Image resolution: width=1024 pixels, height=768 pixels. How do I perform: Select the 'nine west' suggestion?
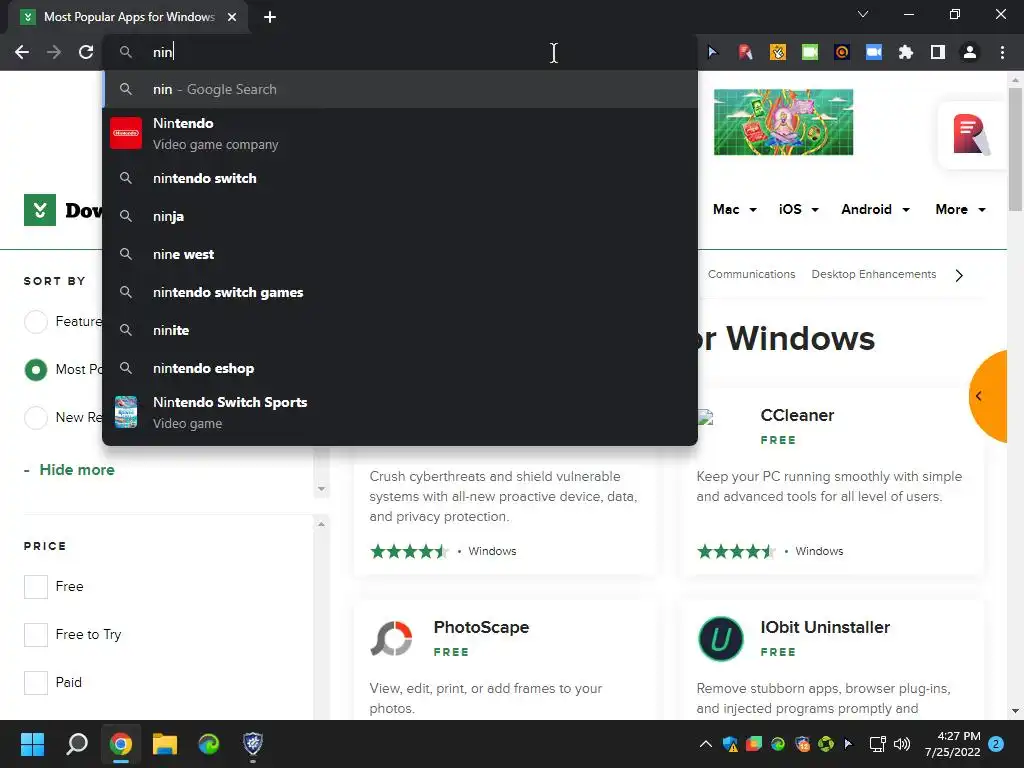(400, 254)
